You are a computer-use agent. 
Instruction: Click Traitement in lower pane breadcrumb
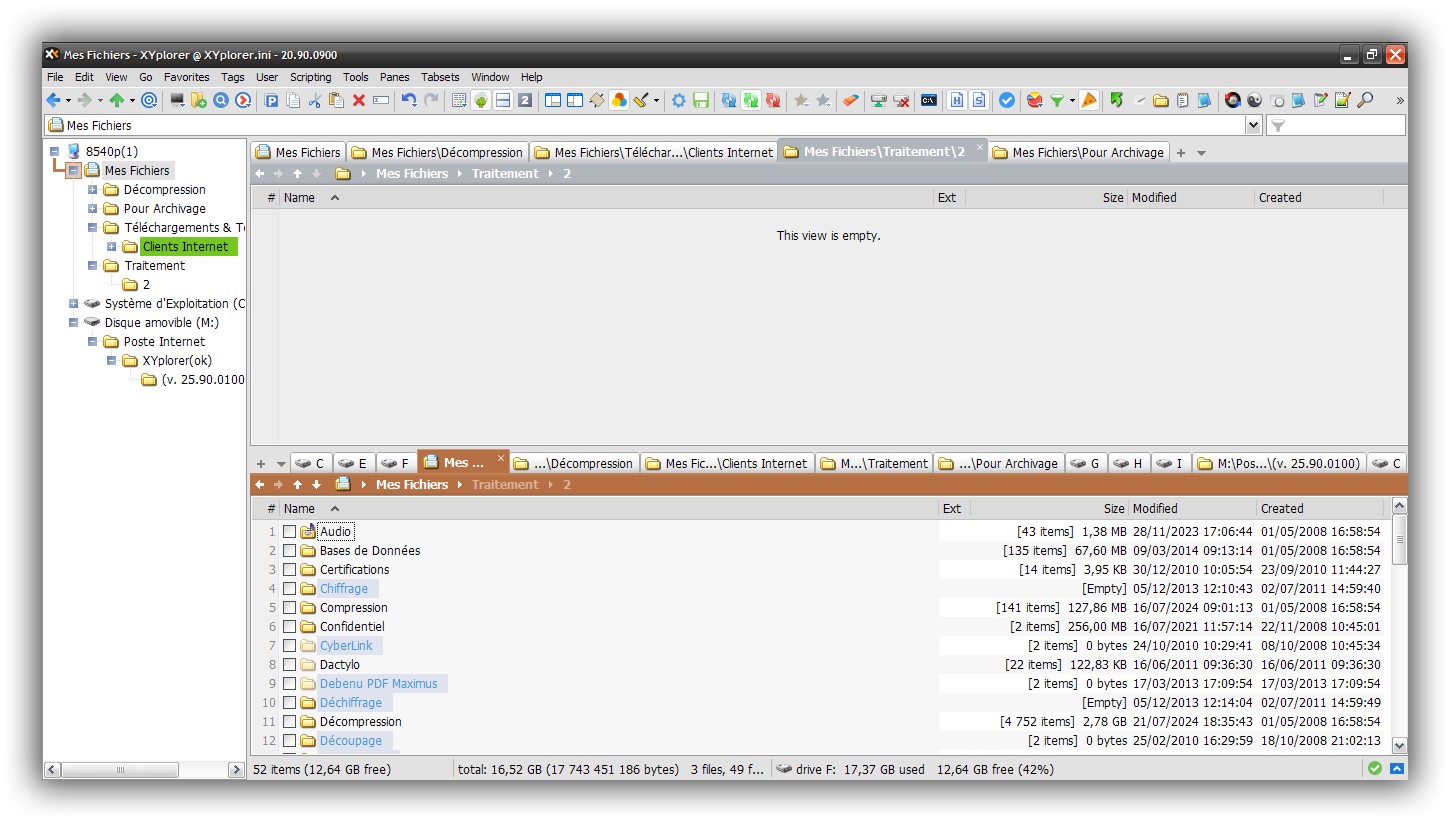coord(505,485)
